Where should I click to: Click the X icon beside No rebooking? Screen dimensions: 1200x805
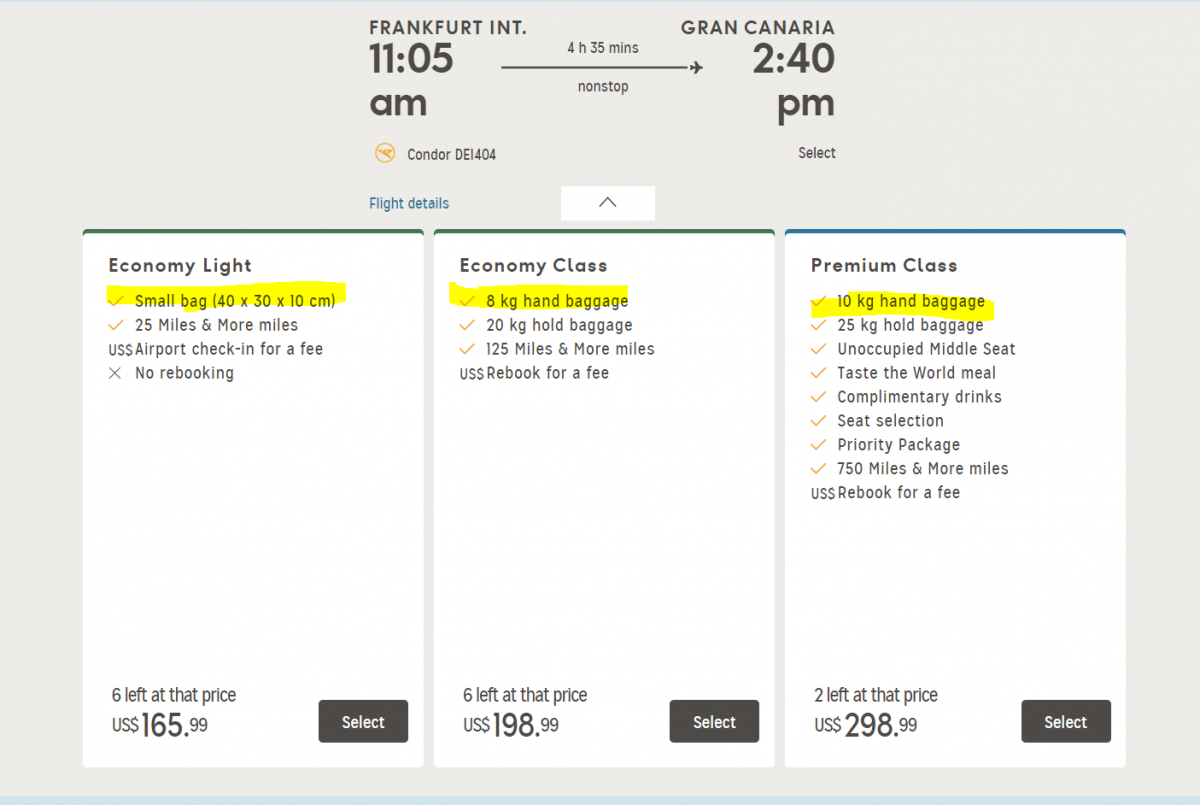(x=116, y=373)
